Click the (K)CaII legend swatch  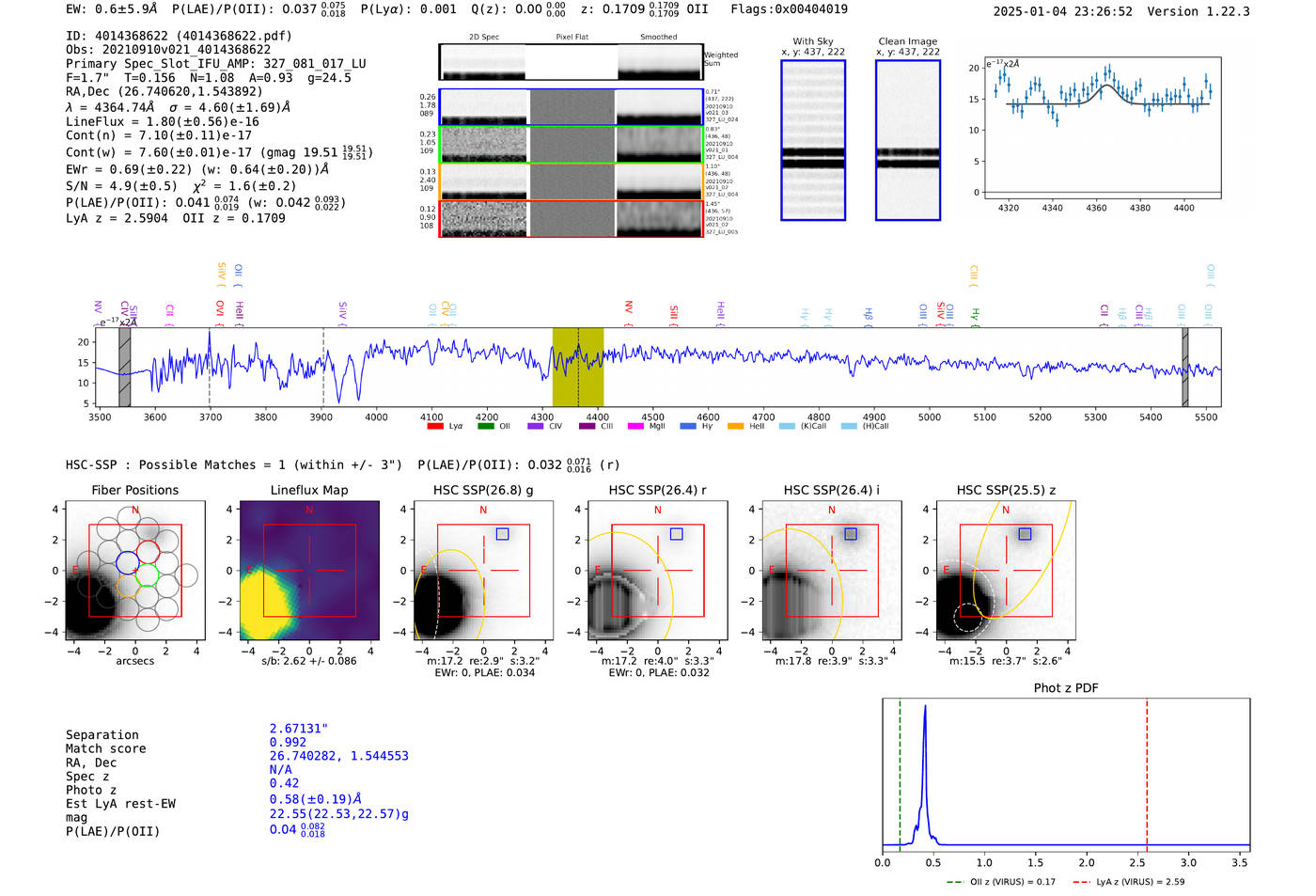(787, 426)
